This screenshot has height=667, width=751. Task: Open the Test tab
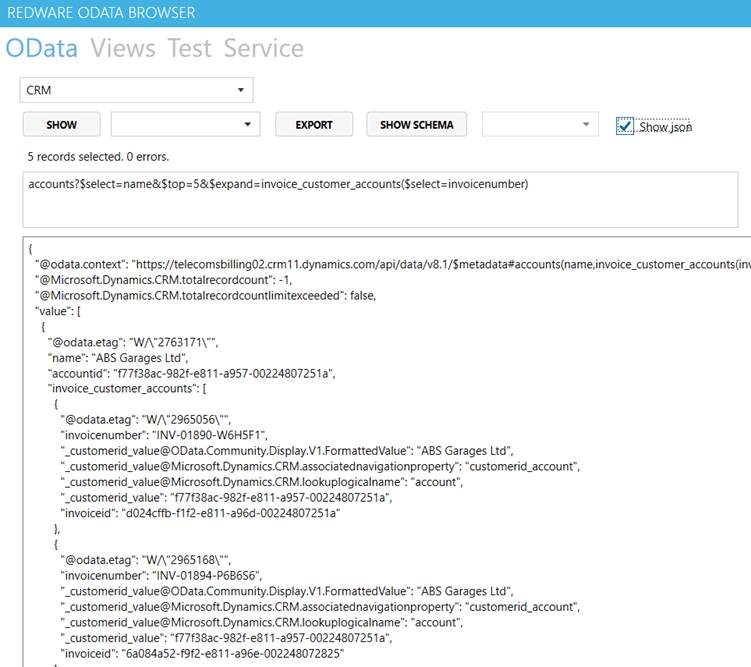click(x=190, y=48)
